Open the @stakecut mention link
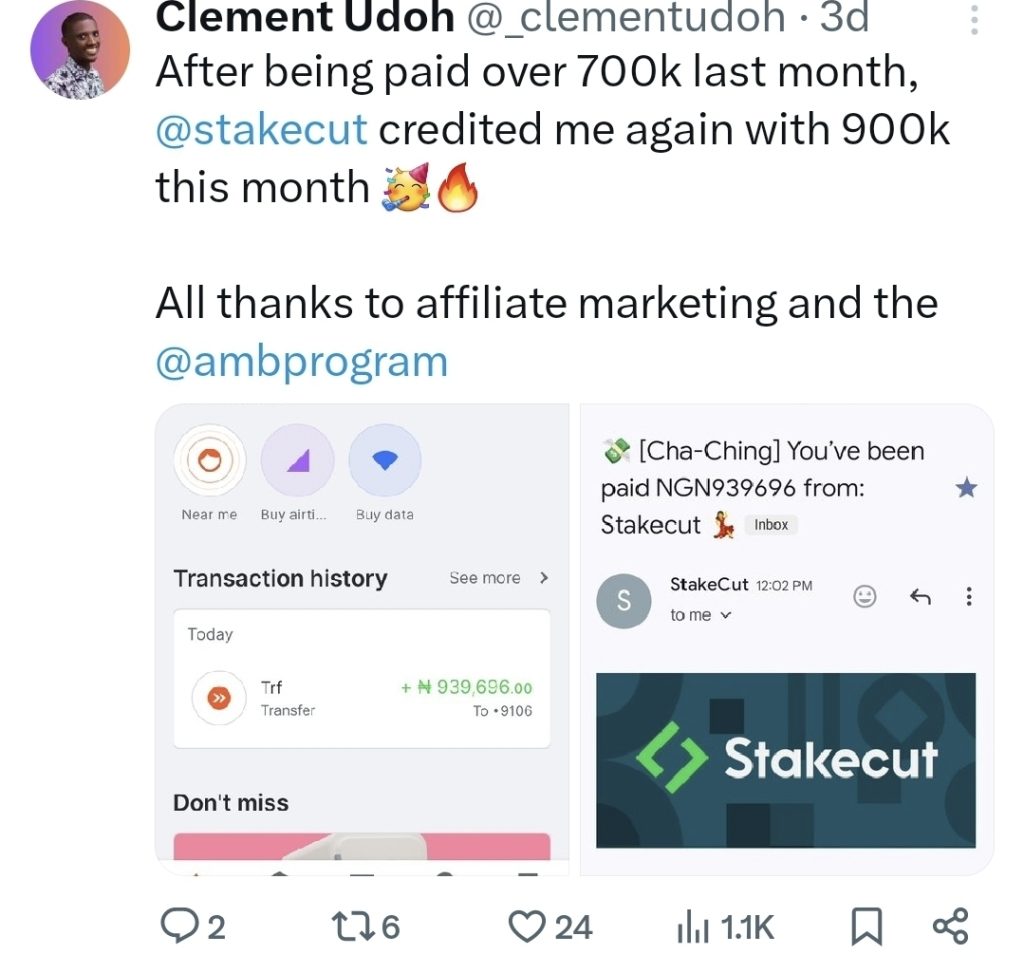This screenshot has width=1024, height=973. click(x=262, y=130)
